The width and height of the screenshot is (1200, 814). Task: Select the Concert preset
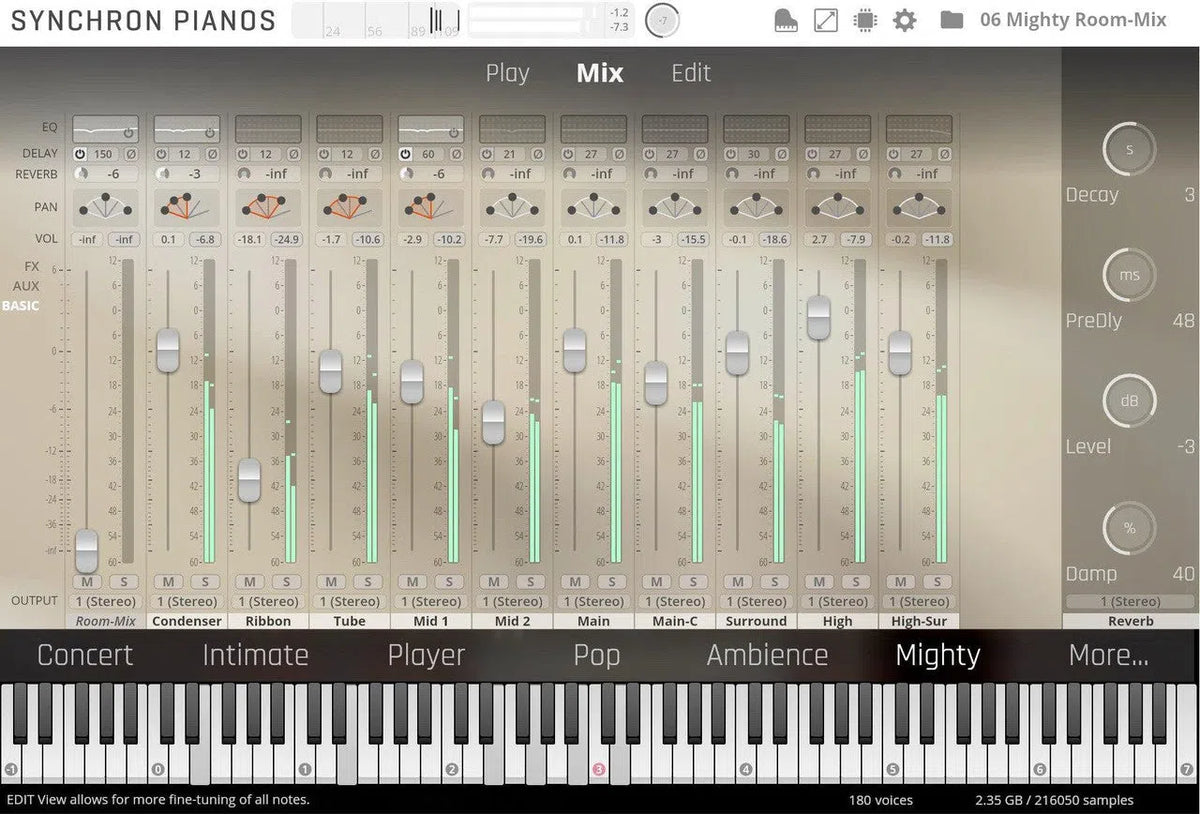(x=85, y=655)
